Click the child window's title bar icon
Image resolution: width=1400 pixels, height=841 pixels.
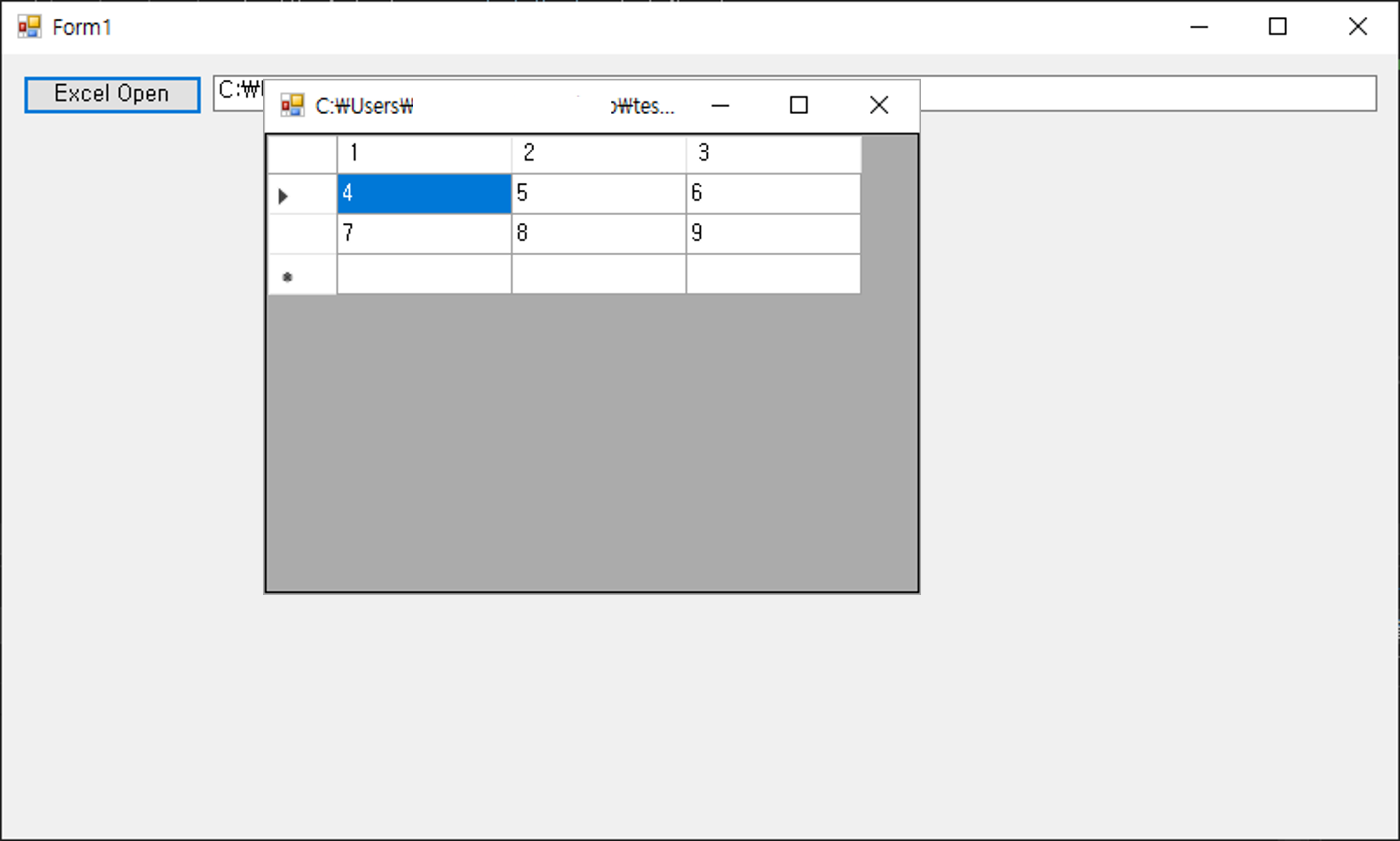[292, 106]
